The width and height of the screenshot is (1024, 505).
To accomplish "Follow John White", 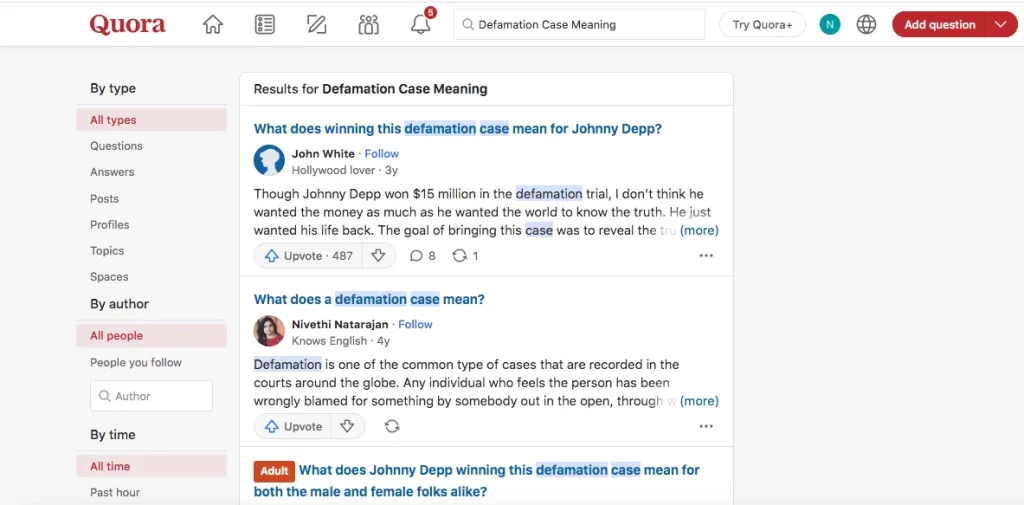I will (381, 154).
